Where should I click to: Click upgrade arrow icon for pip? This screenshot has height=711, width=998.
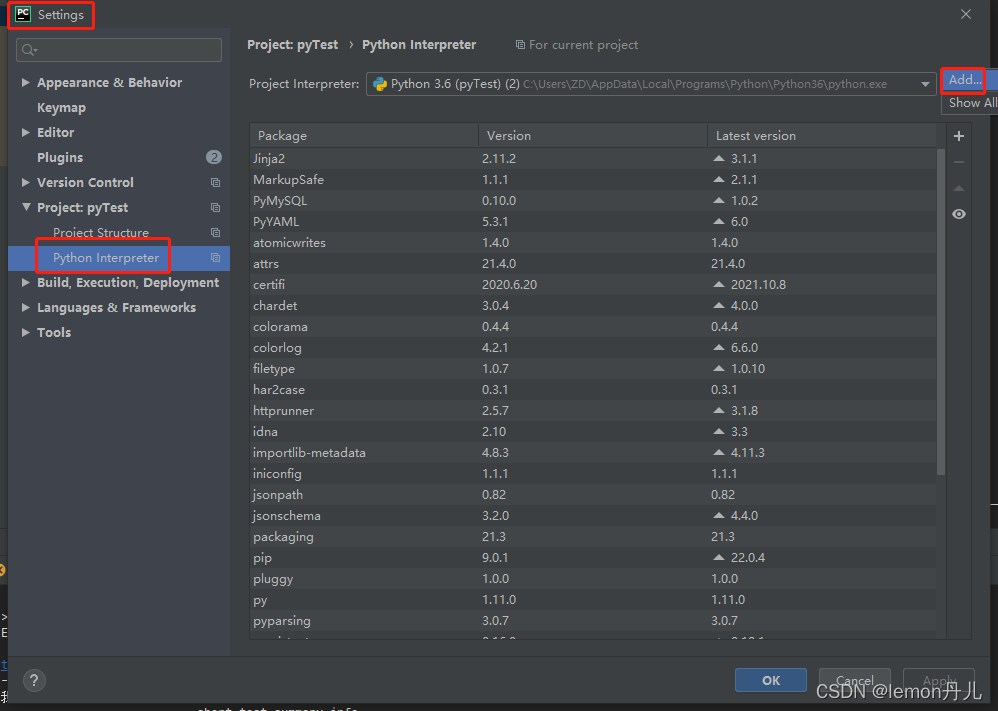[719, 557]
